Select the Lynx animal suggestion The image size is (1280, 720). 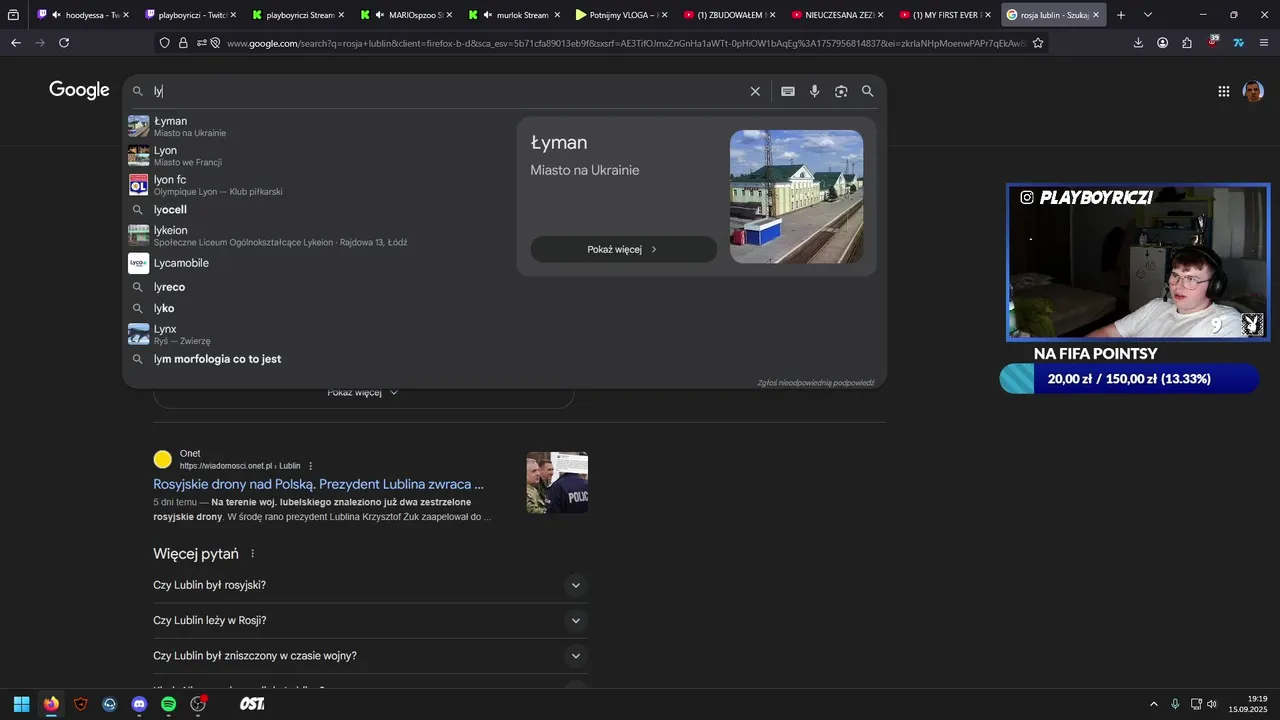[x=315, y=334]
